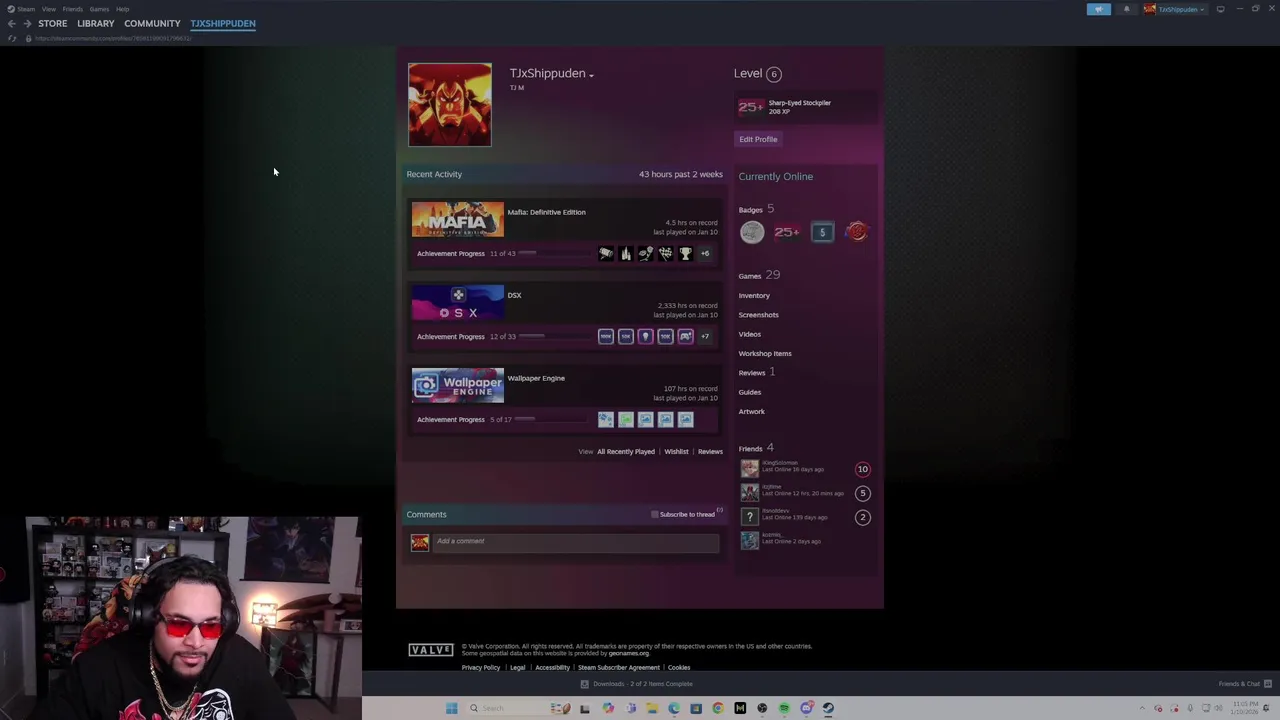Open the Workshop Items link

click(x=765, y=353)
